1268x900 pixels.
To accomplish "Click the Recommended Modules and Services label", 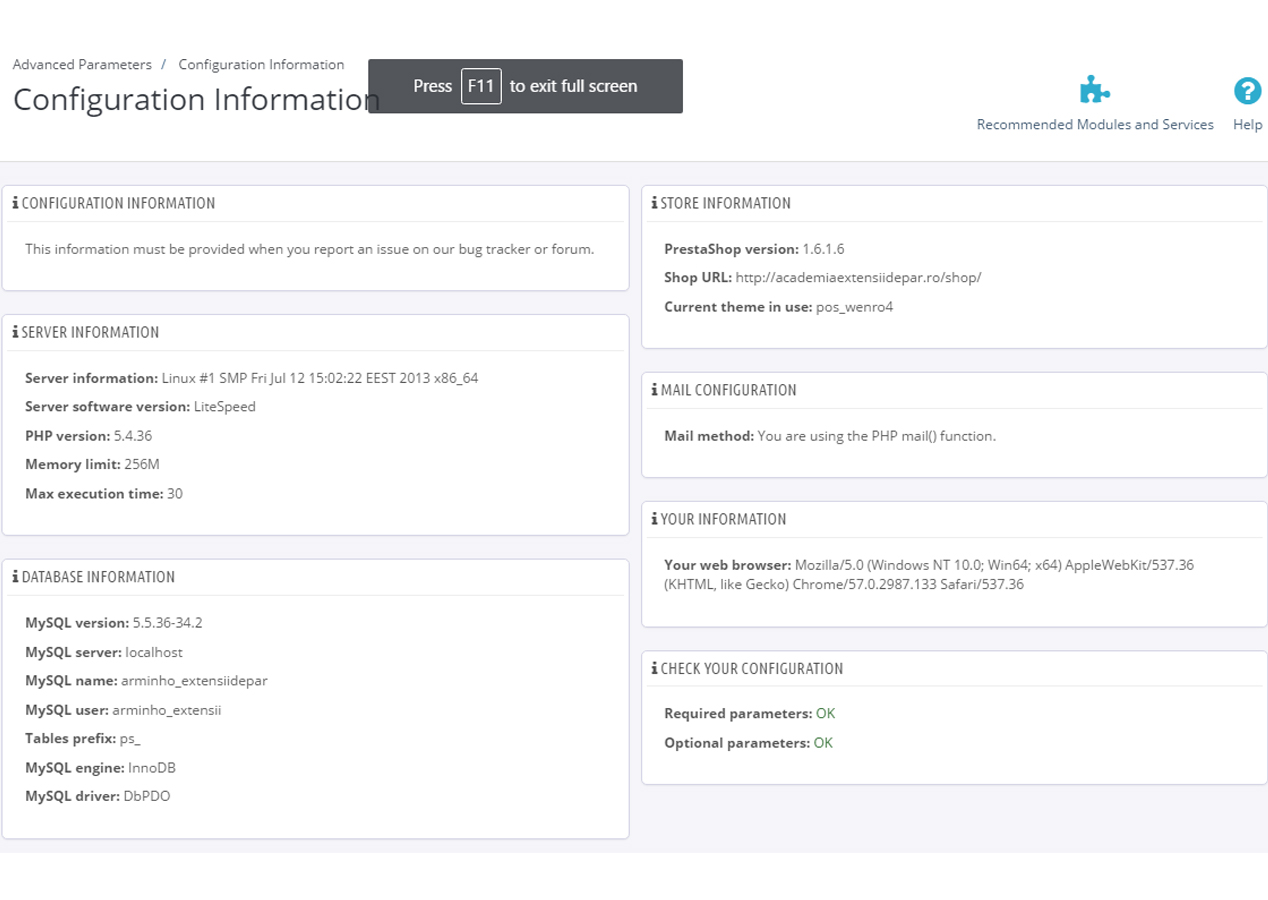I will pos(1095,125).
